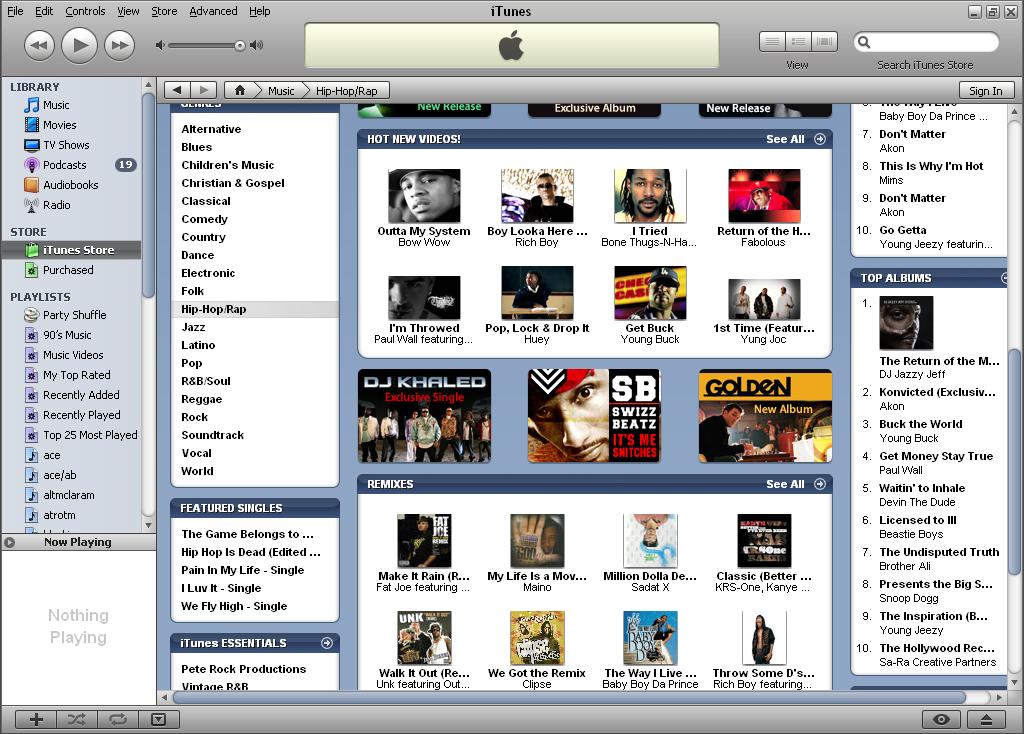Open the Swizz Beatz It's Me Snitches banner
The width and height of the screenshot is (1024, 734).
tap(594, 416)
